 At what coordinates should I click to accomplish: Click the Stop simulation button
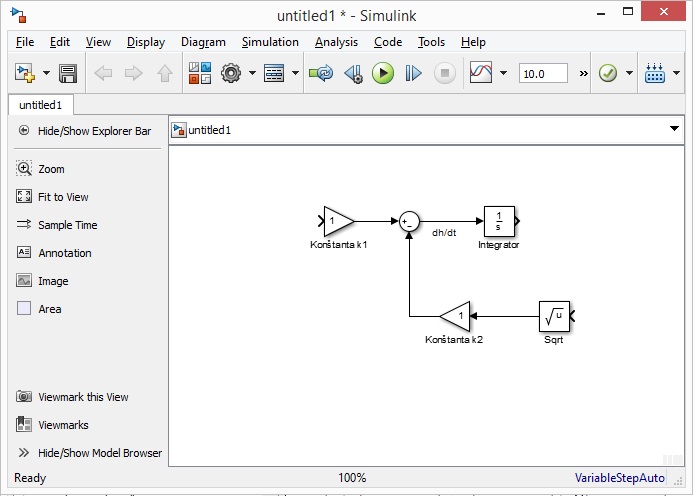tap(445, 73)
